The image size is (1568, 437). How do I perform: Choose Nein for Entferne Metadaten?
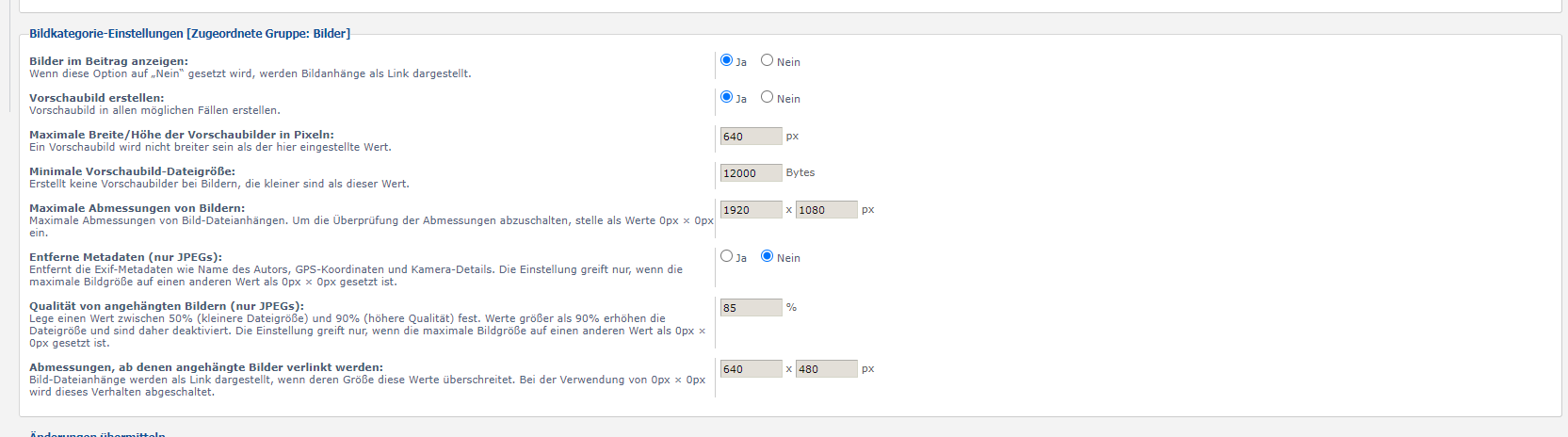[x=767, y=256]
